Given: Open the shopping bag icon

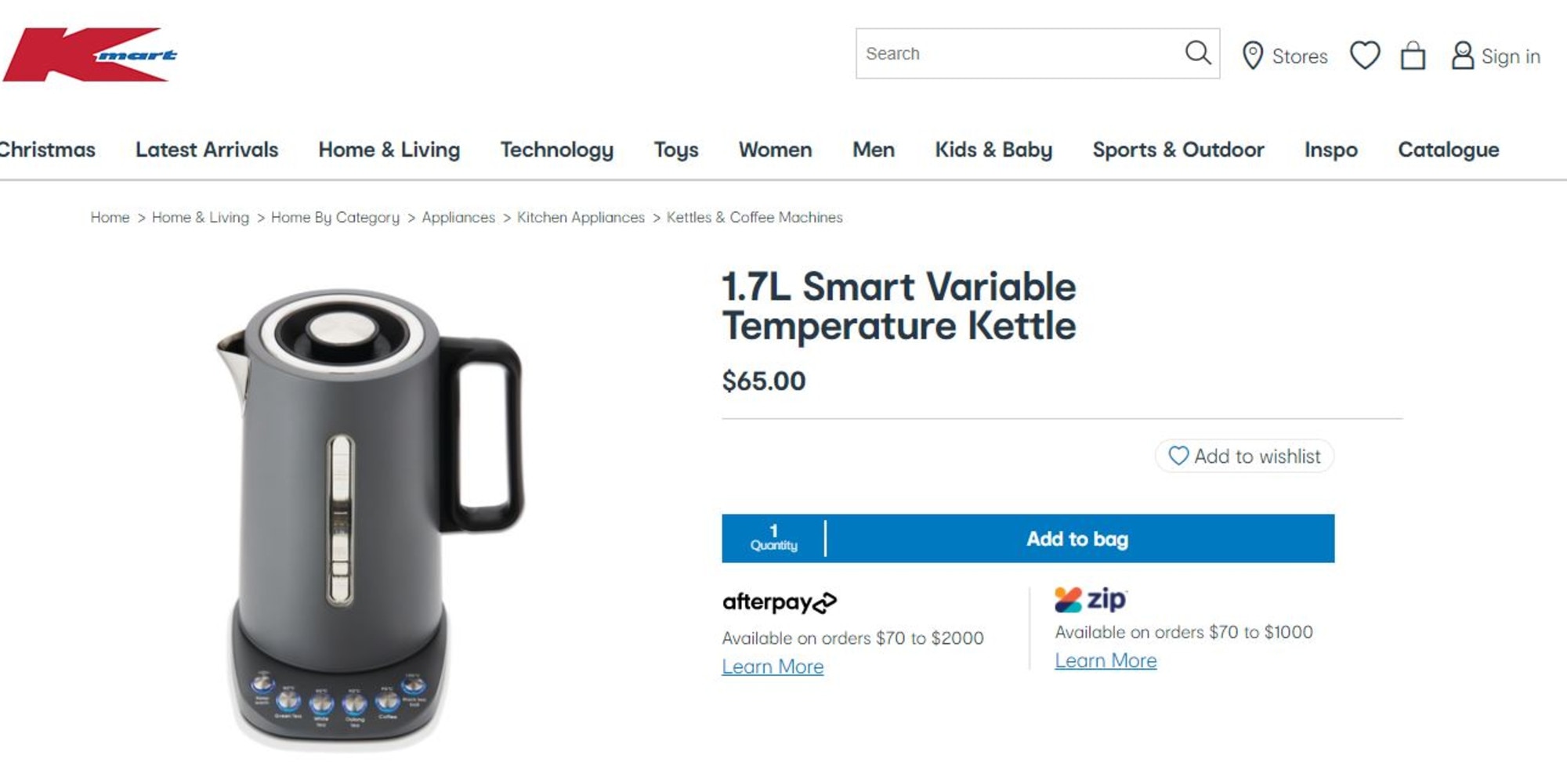Looking at the screenshot, I should [x=1413, y=56].
